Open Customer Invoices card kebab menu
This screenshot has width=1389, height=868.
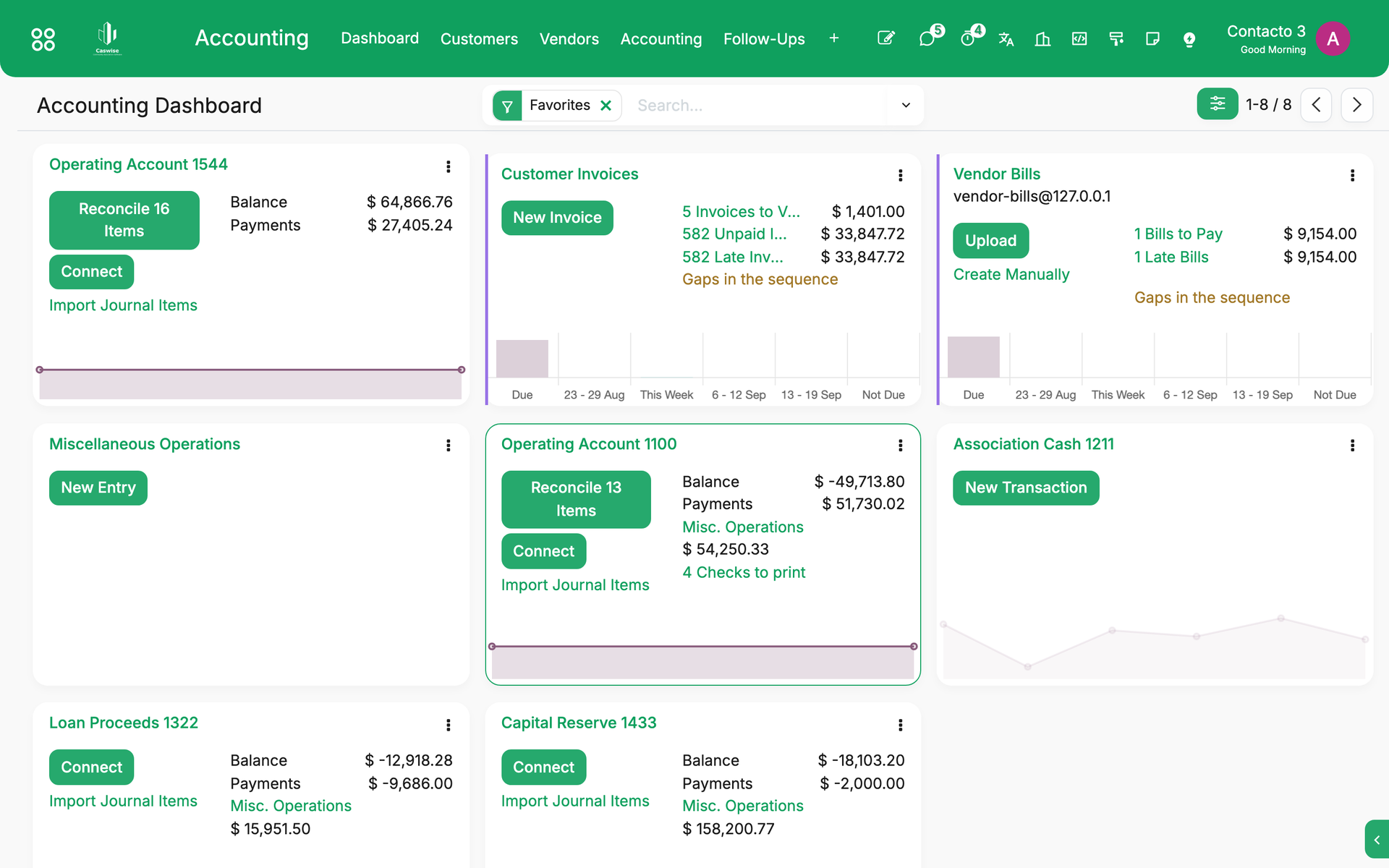click(900, 175)
